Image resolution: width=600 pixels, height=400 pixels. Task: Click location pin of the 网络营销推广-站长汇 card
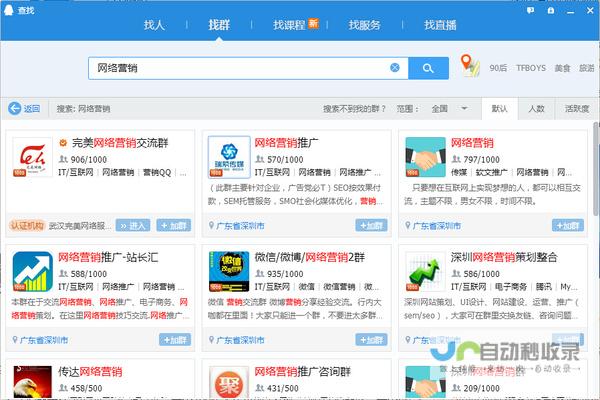tap(15, 340)
